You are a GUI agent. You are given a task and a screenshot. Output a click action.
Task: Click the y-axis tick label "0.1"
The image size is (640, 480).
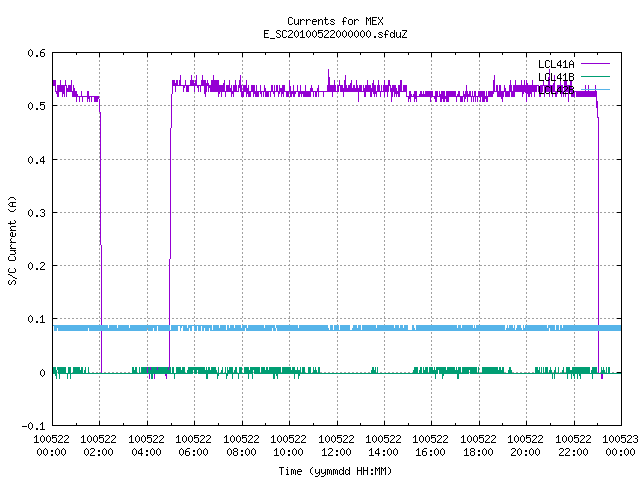[36, 319]
